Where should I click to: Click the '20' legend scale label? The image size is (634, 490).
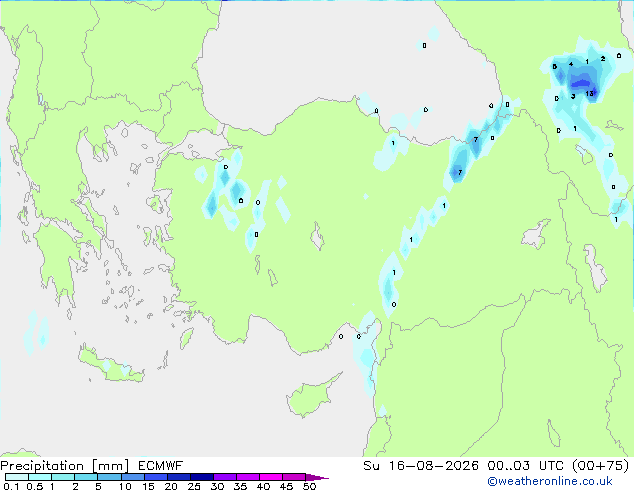[x=171, y=486]
